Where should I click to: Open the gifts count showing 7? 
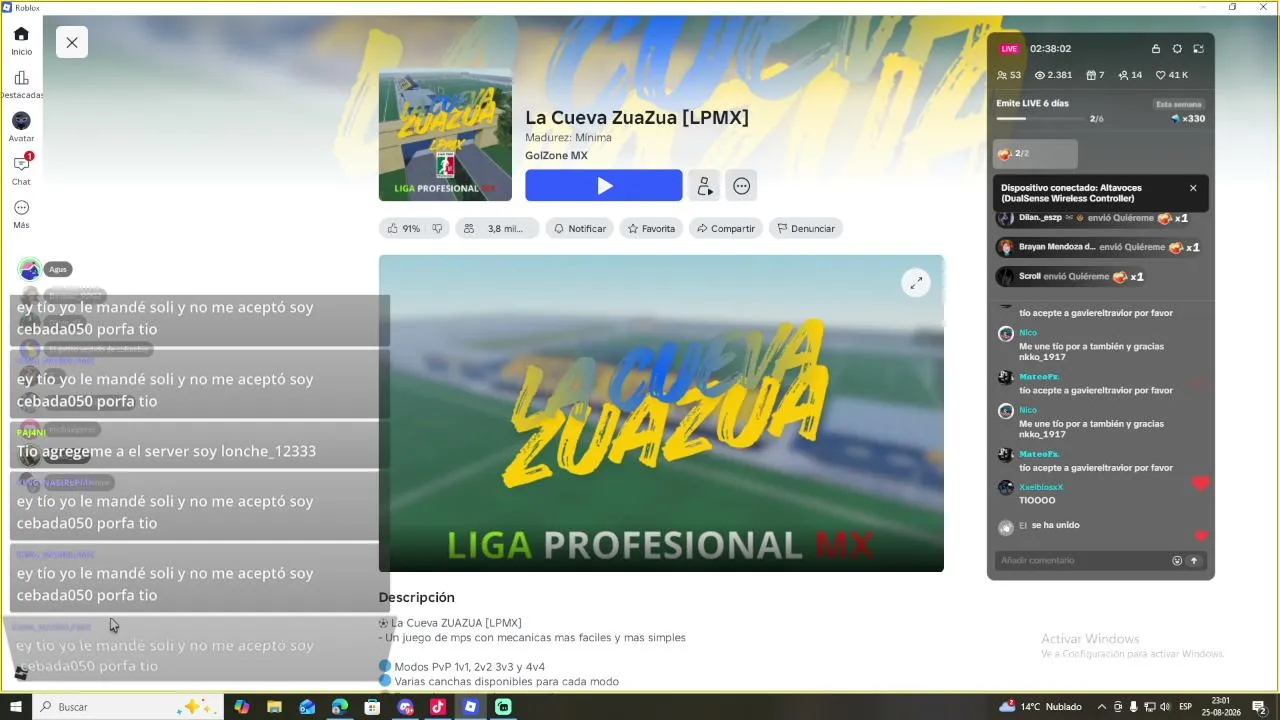tap(1095, 75)
